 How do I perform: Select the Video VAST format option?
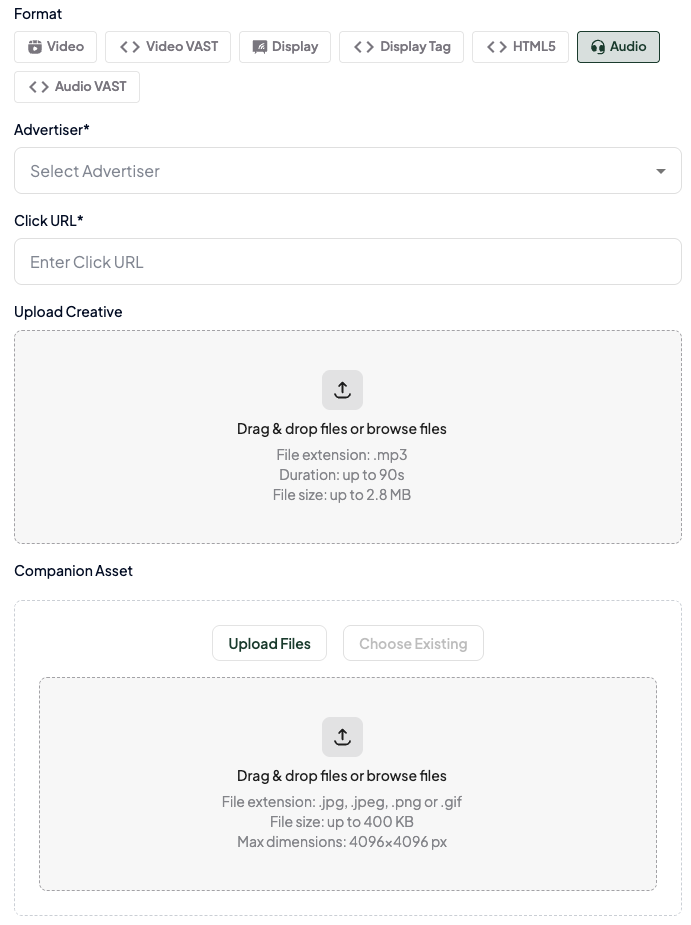[168, 47]
